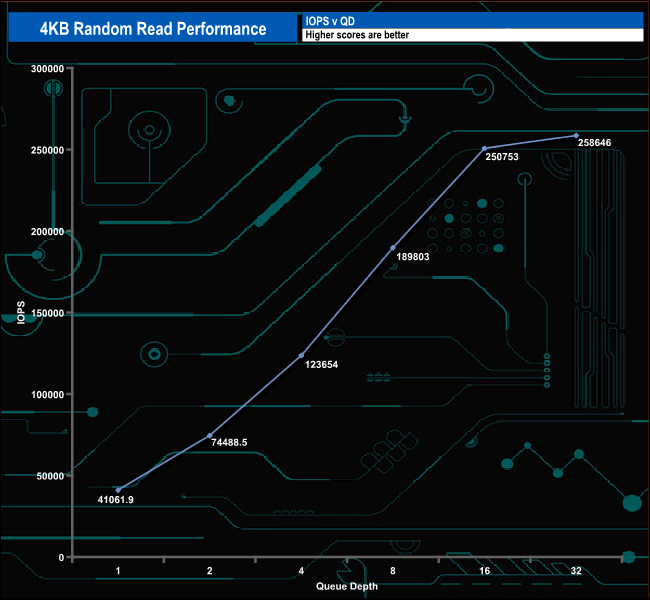
Task: Click the 300000 label on the y-axis
Action: click(x=47, y=68)
